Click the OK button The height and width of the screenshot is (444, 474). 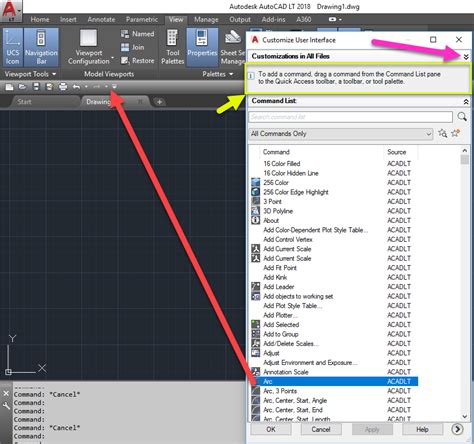point(271,429)
